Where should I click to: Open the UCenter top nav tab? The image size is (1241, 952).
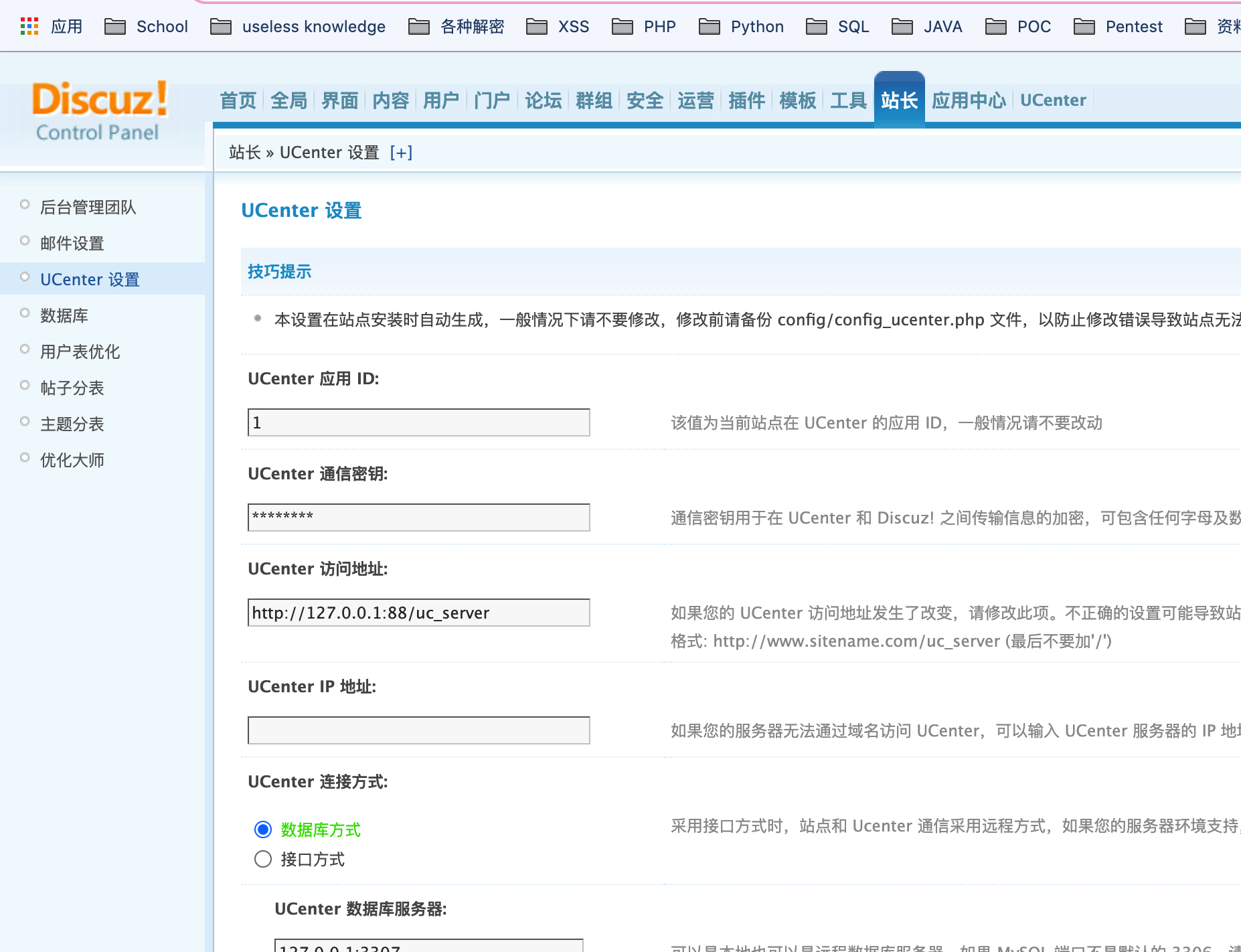pos(1053,100)
